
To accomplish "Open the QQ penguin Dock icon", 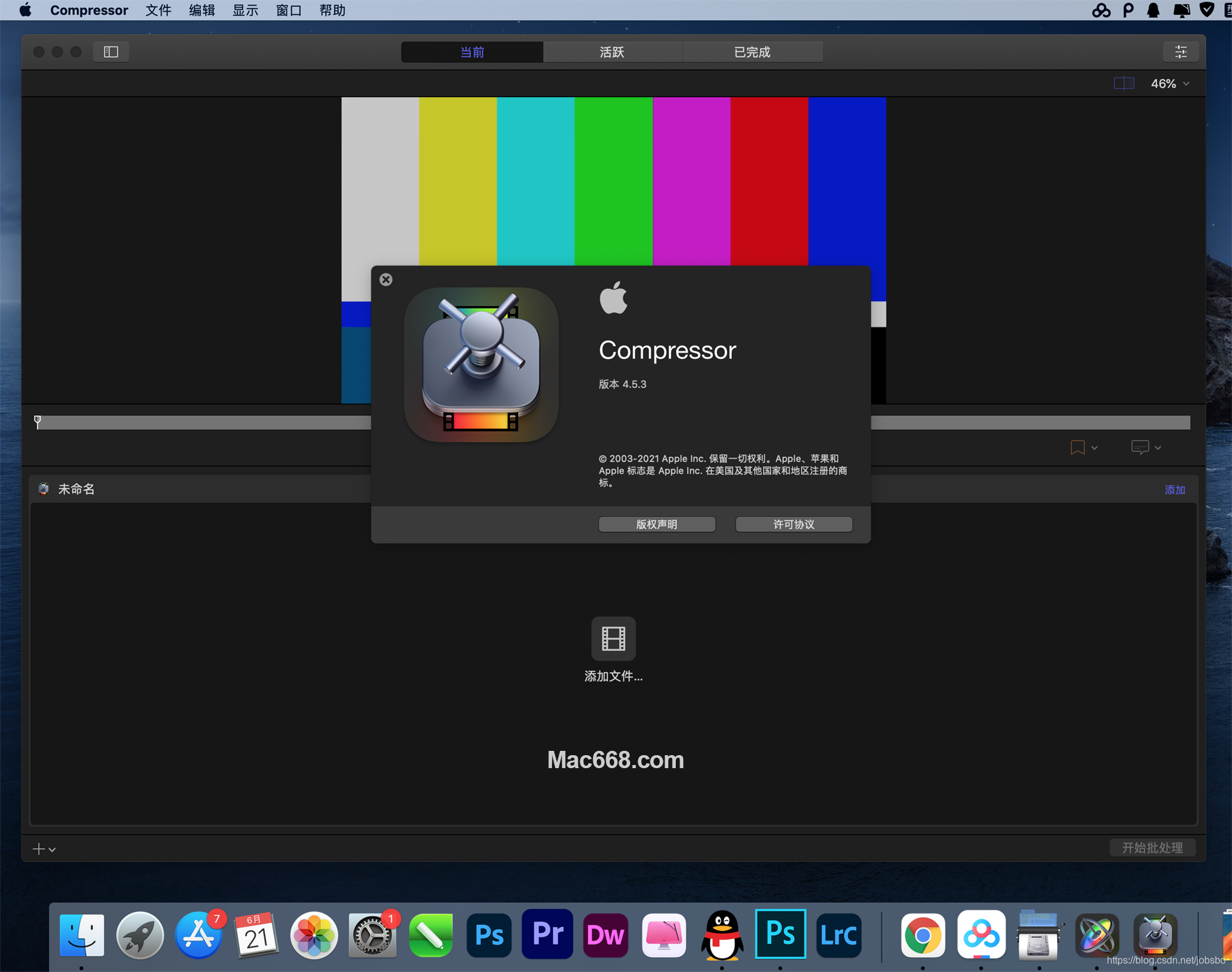I will 722,935.
